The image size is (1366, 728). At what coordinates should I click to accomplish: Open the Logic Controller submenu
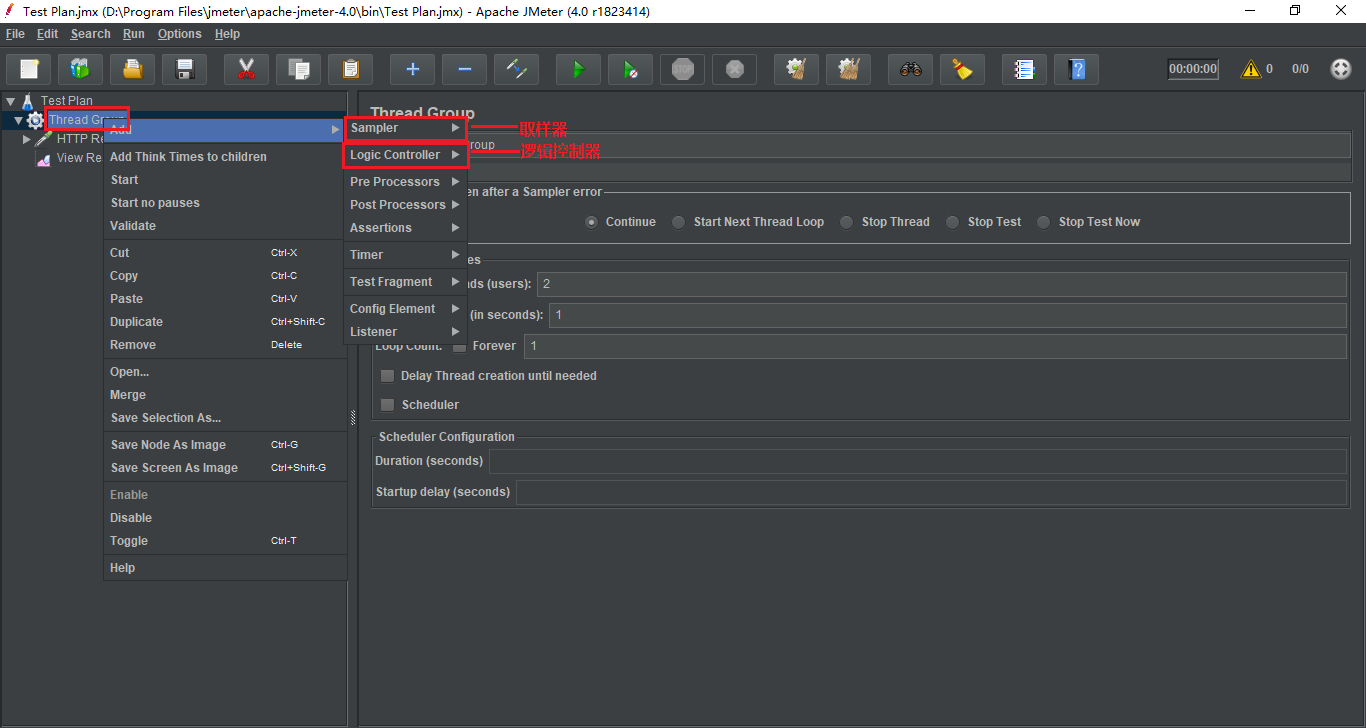pos(405,155)
